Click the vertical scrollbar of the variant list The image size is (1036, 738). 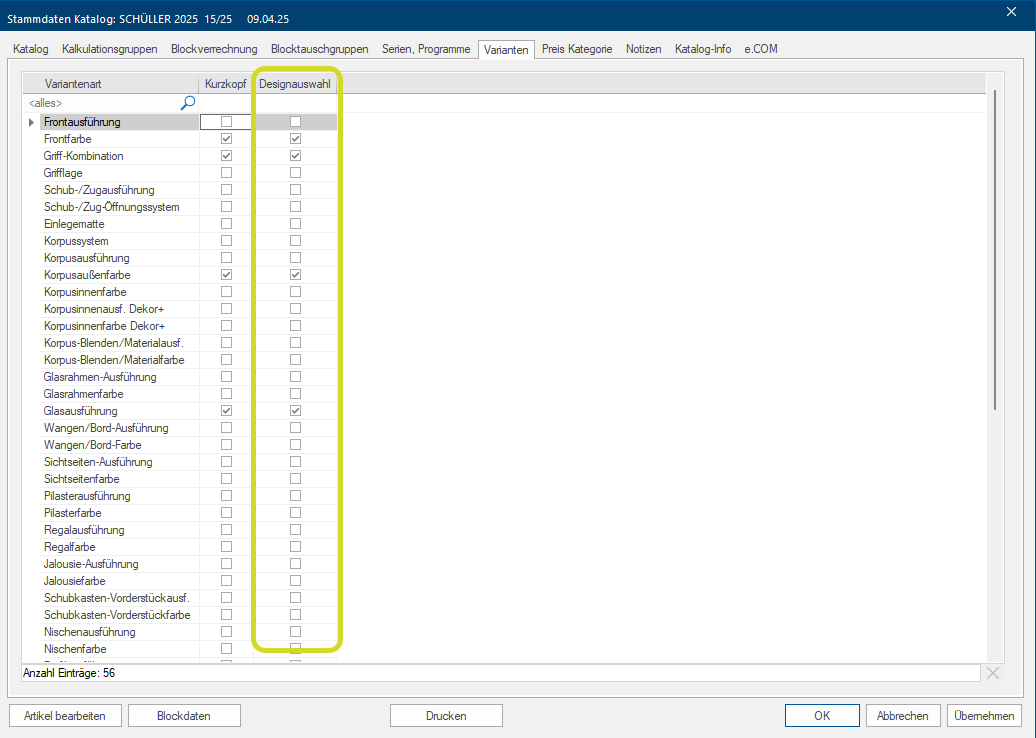994,250
